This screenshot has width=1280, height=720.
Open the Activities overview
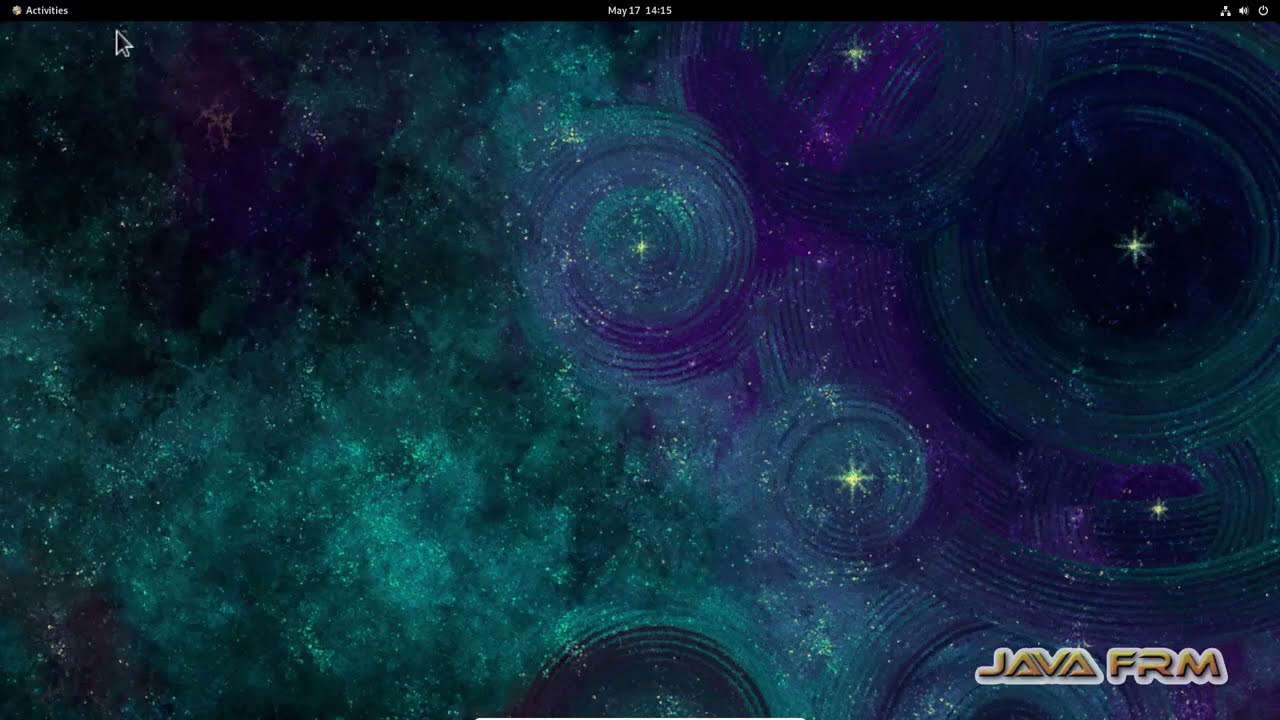(40, 10)
